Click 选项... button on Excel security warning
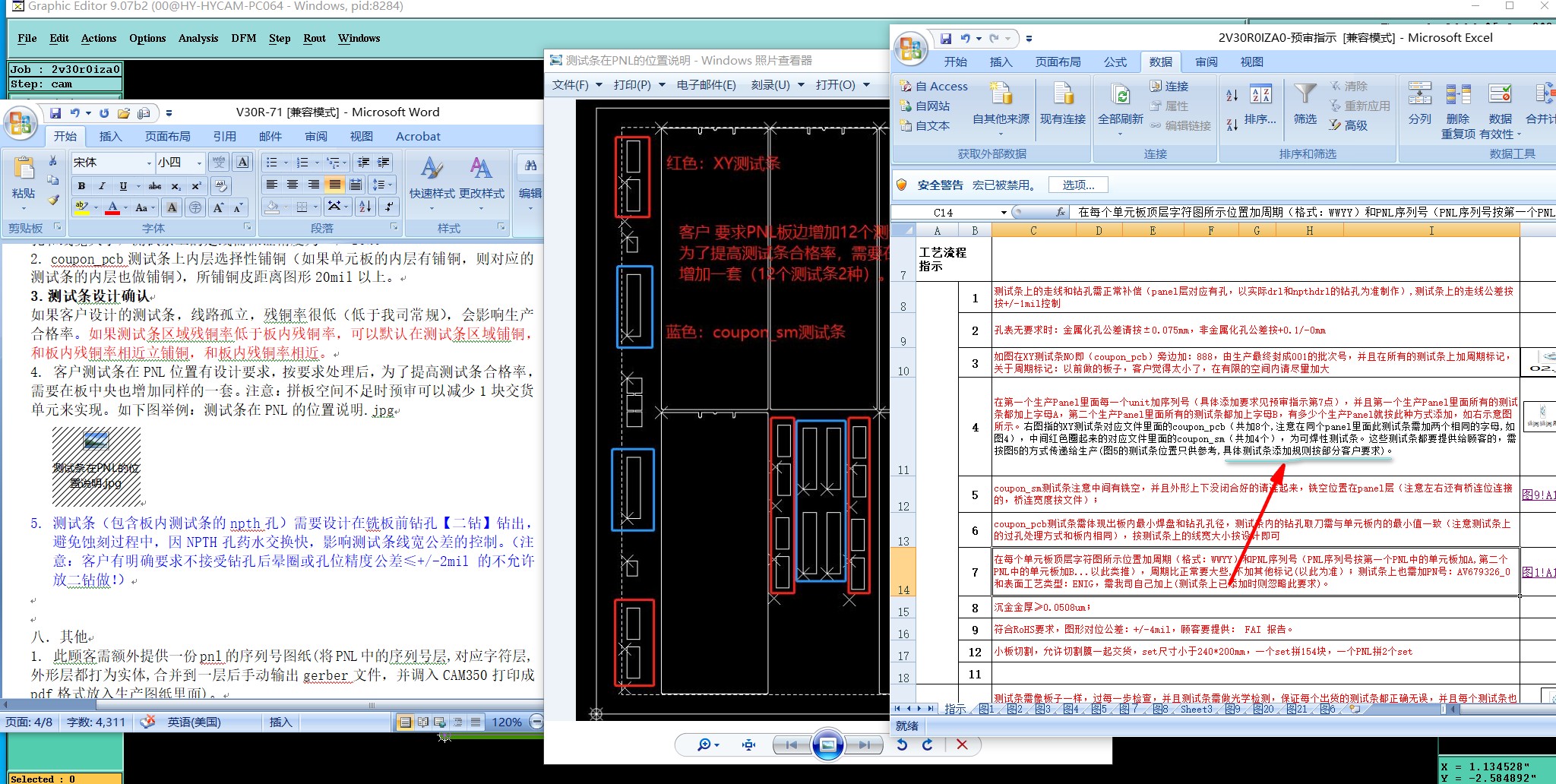1556x784 pixels. [1078, 185]
